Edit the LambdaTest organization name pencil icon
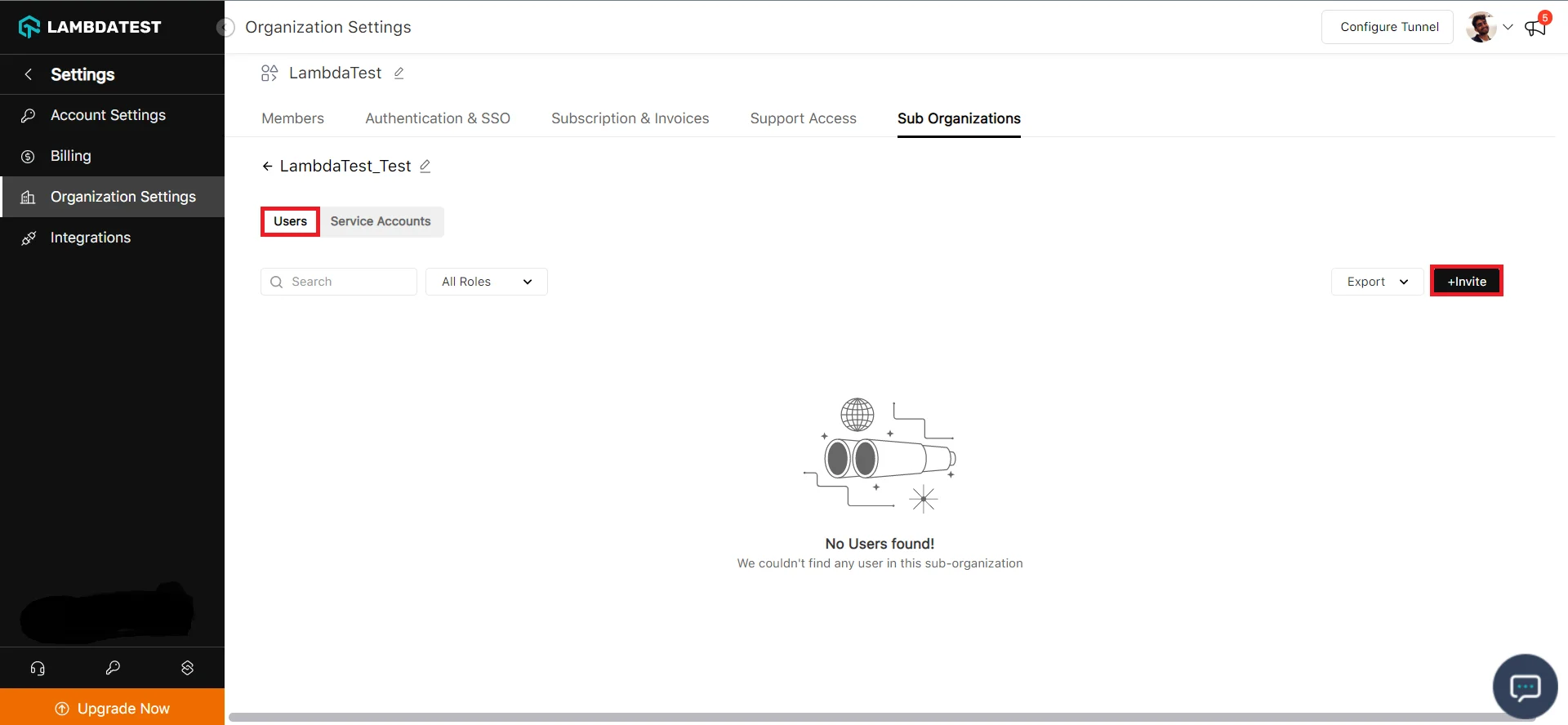Screen dimensions: 1568x725 399,73
